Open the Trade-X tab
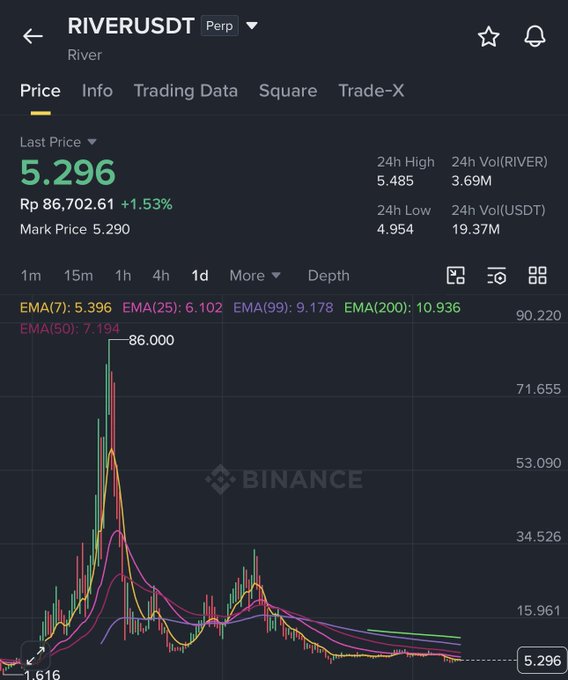The width and height of the screenshot is (568, 680). tap(371, 91)
